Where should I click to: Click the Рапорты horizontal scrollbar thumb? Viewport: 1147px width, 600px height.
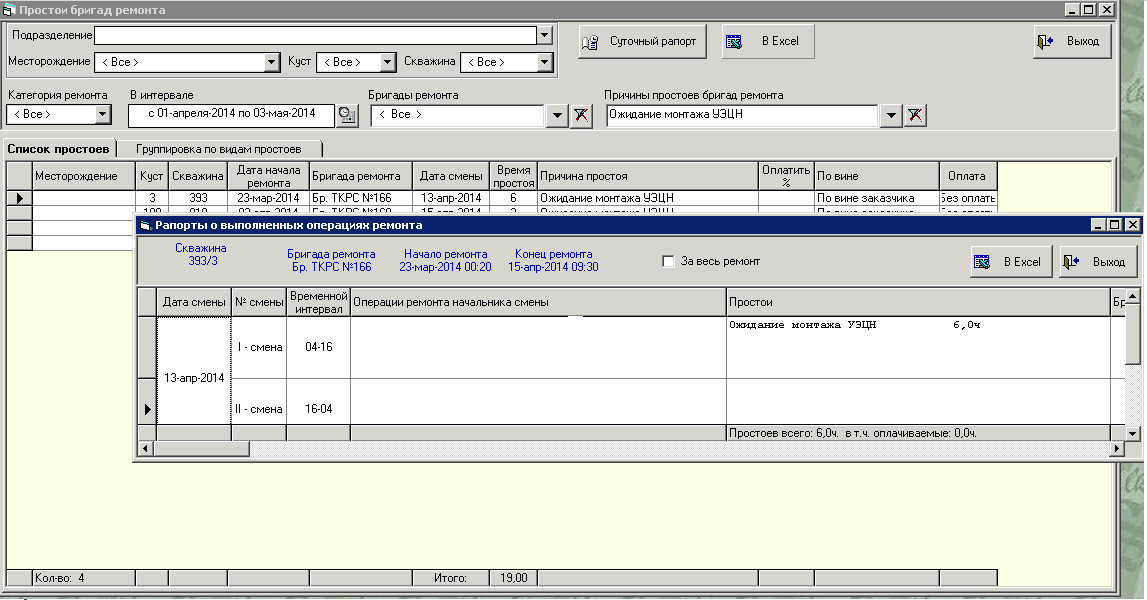pyautogui.click(x=201, y=449)
